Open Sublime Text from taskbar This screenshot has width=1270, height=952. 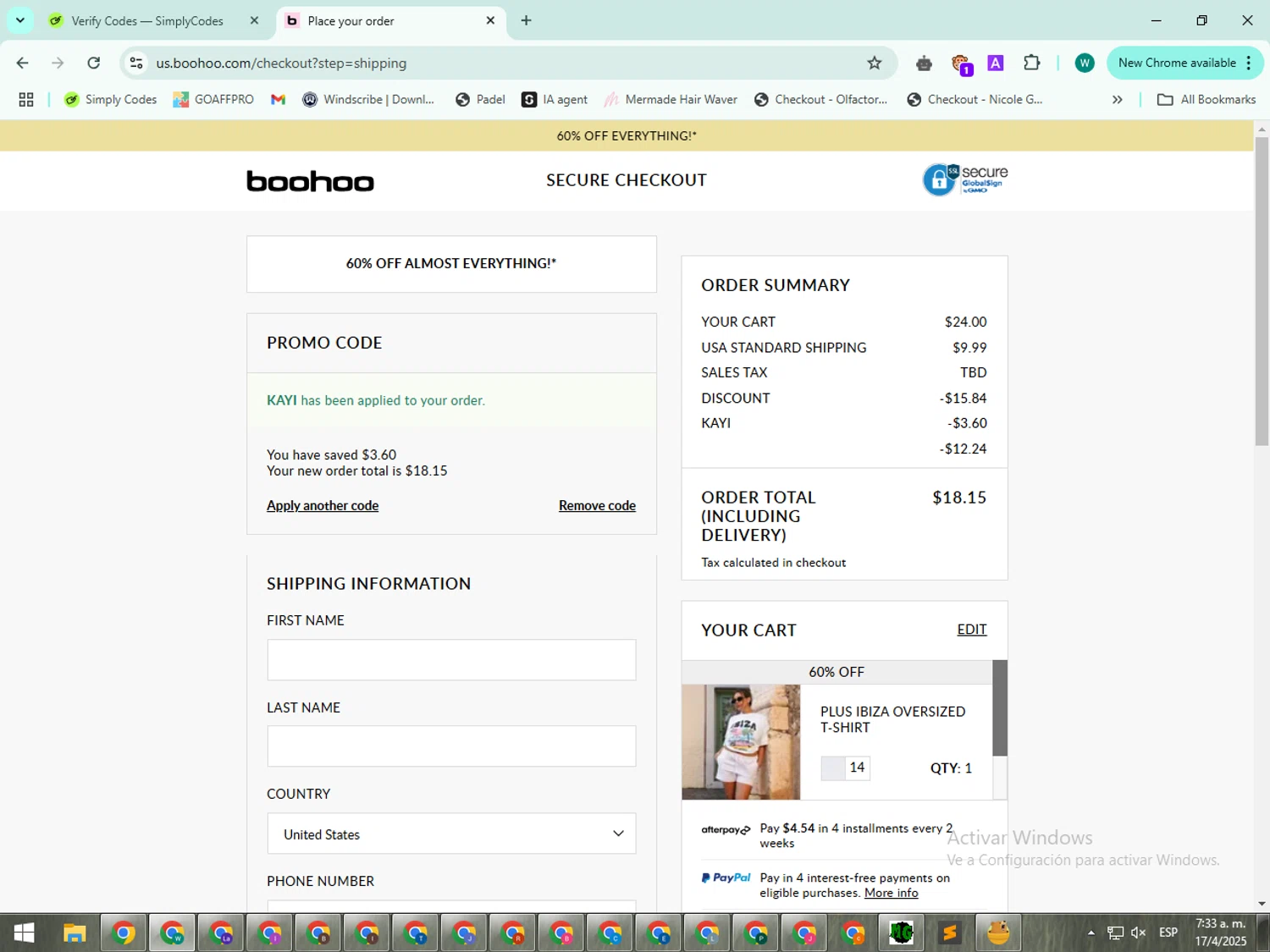[x=950, y=933]
